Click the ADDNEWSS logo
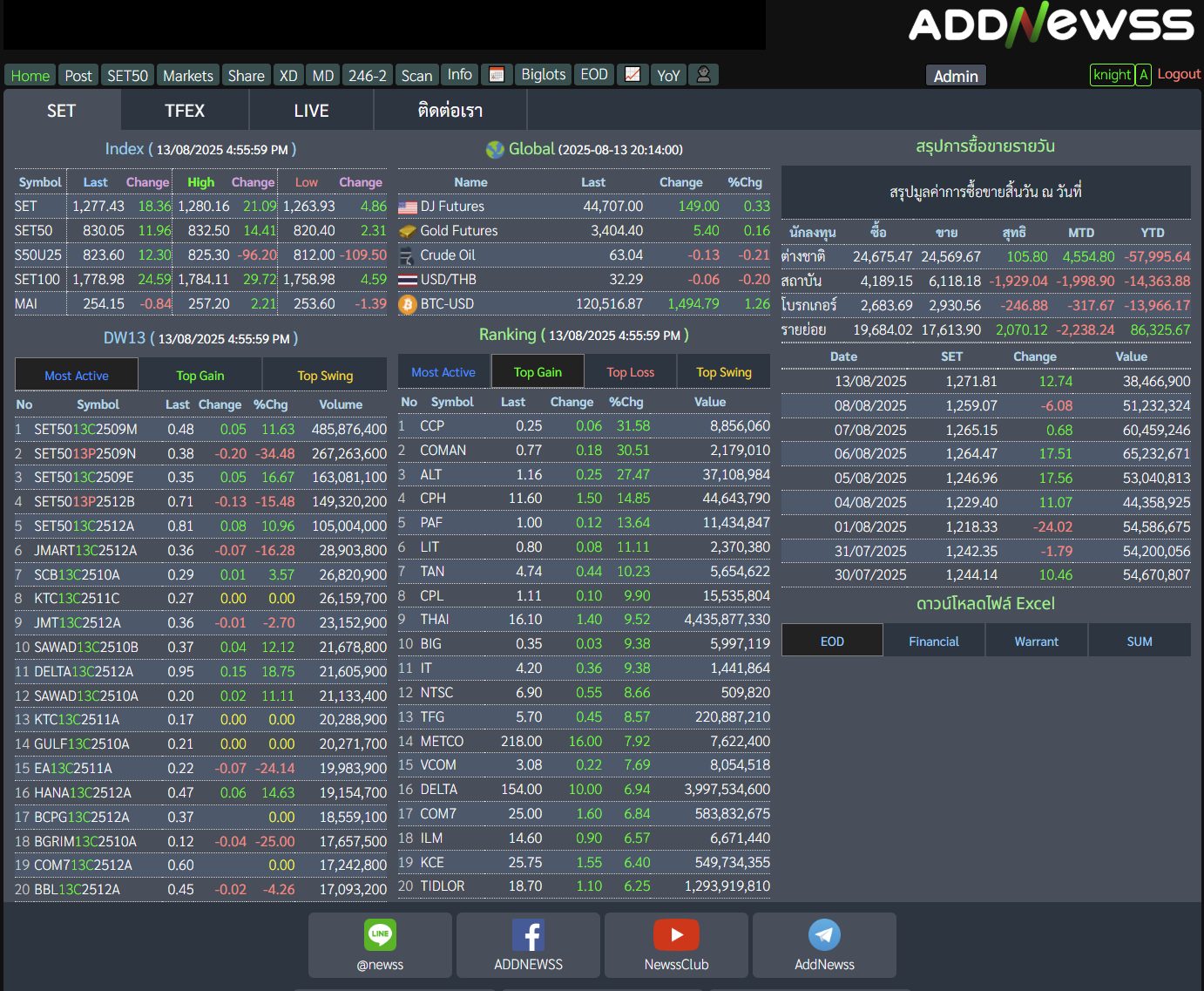 [x=1052, y=24]
